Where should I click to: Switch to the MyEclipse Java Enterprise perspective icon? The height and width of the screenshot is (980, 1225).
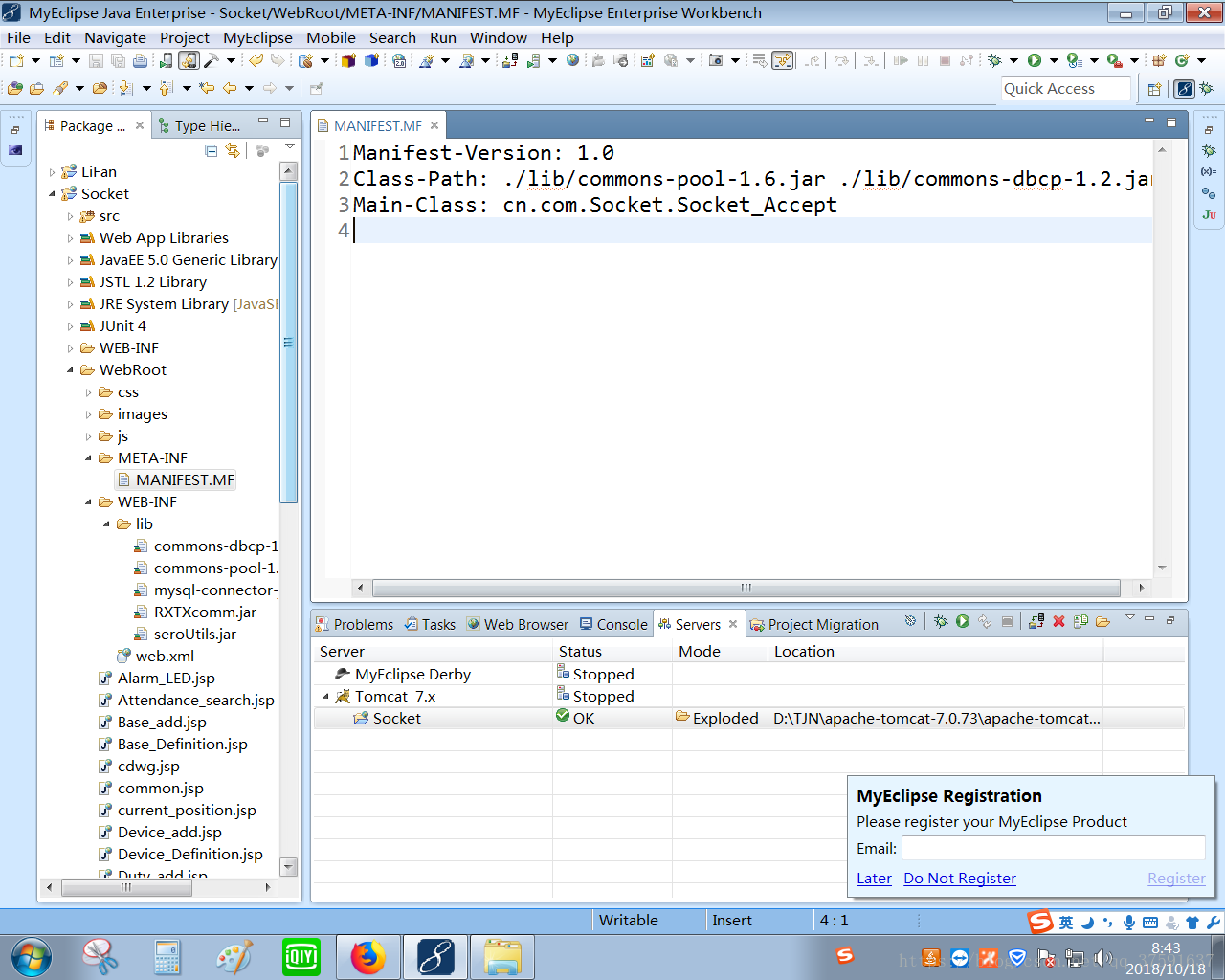tap(1185, 89)
